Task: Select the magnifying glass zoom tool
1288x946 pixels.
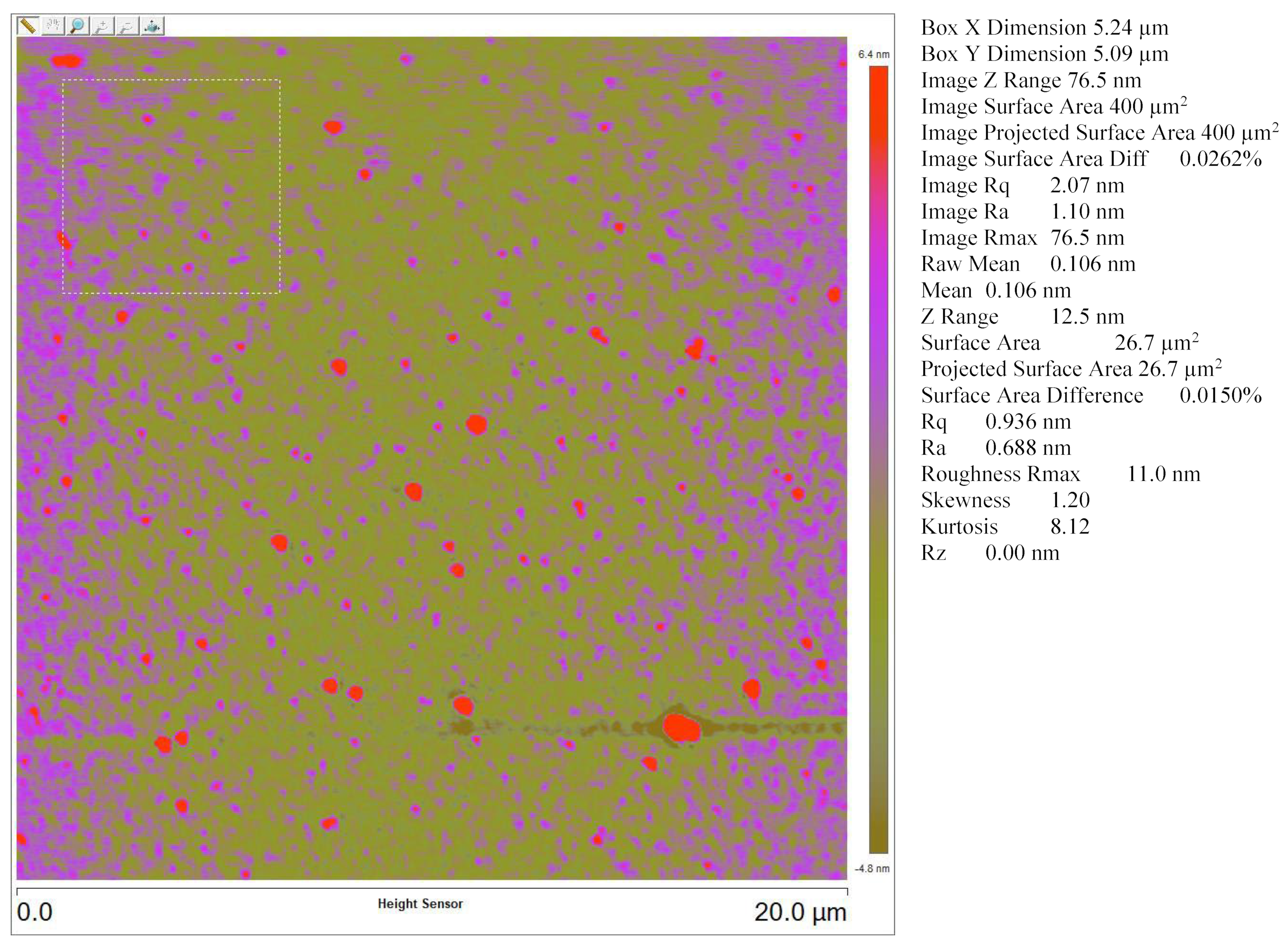Action: click(78, 26)
